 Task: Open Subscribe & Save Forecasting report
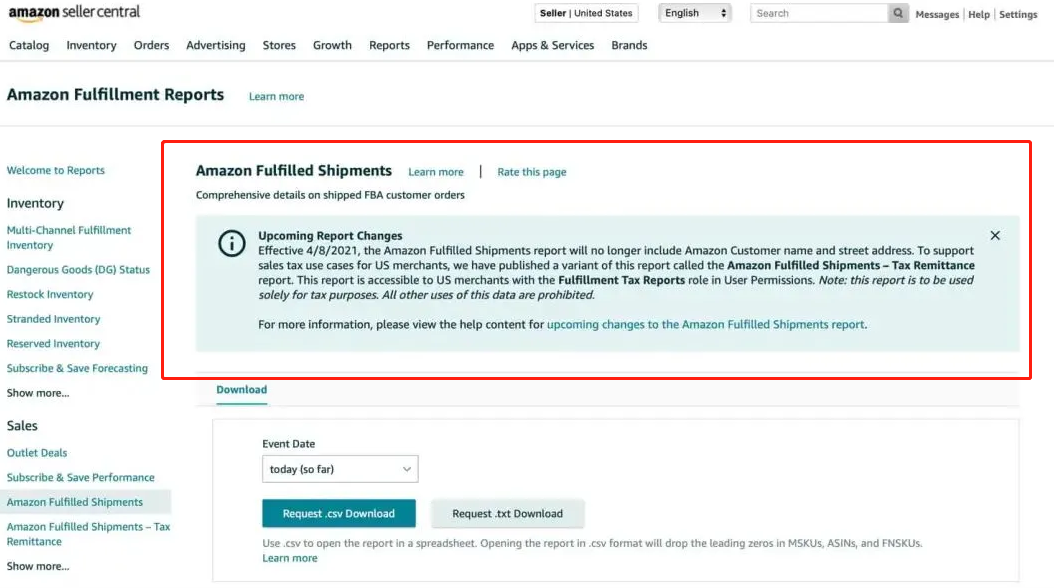[x=77, y=368]
